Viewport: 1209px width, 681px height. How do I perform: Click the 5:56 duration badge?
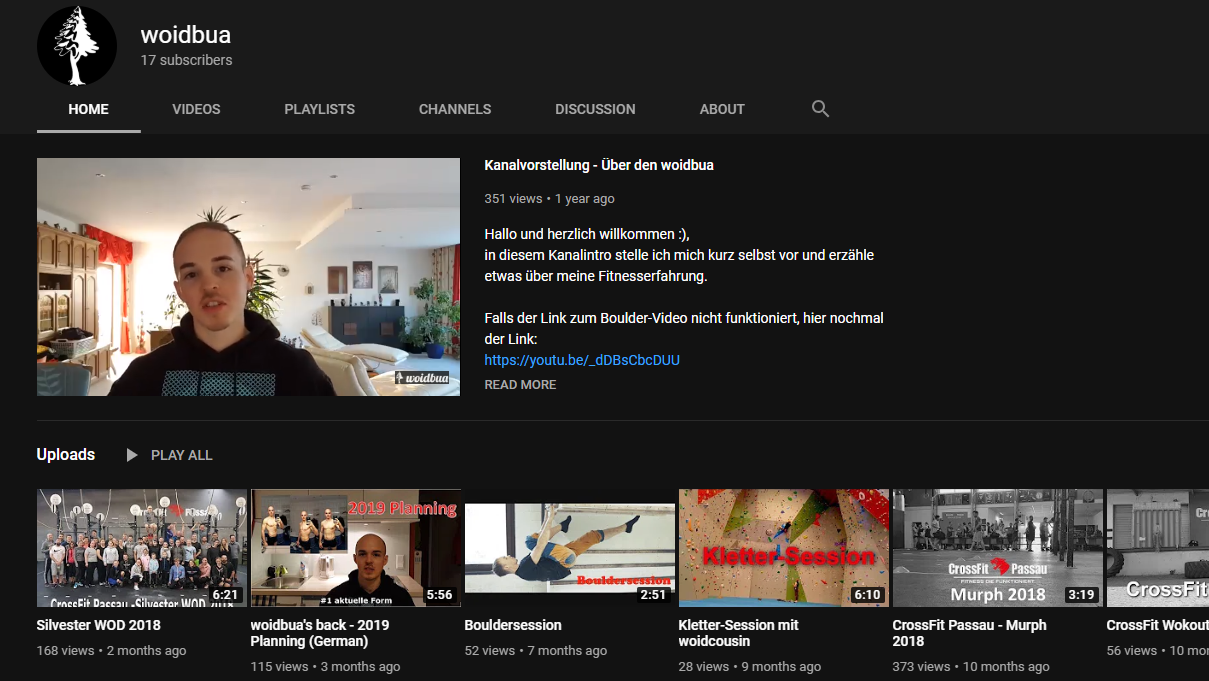click(440, 595)
